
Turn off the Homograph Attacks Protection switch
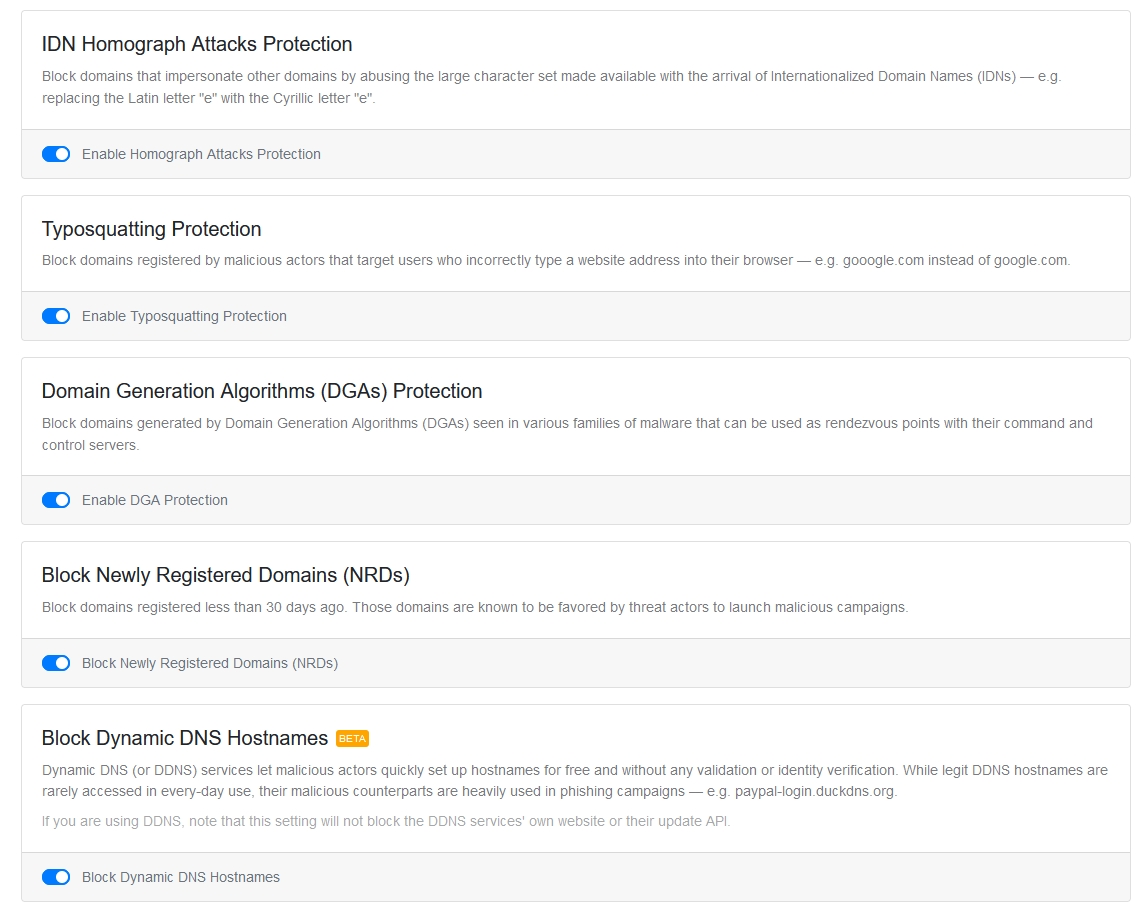pyautogui.click(x=56, y=154)
